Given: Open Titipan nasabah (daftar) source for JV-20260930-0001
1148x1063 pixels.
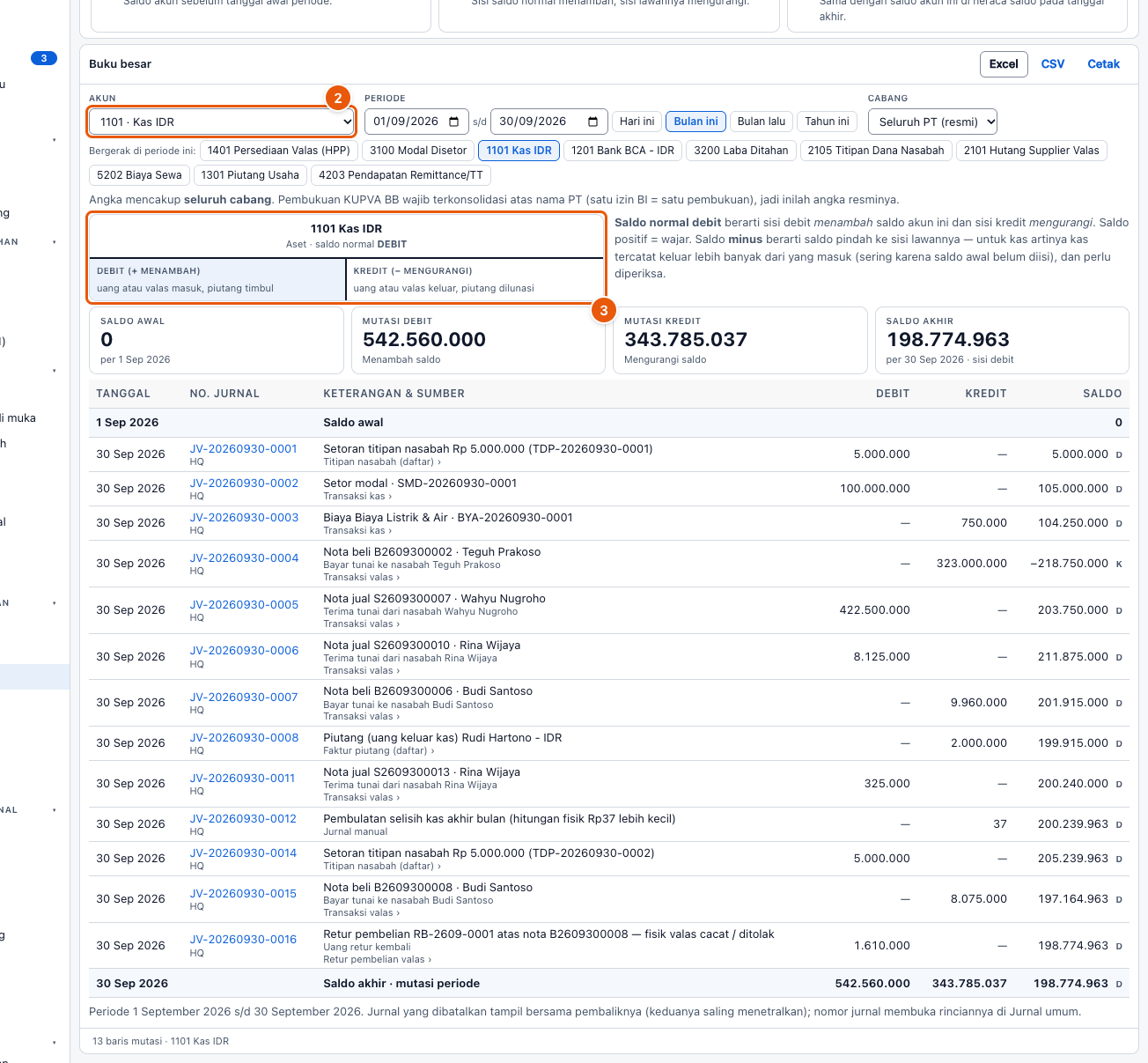Looking at the screenshot, I should click(x=382, y=461).
